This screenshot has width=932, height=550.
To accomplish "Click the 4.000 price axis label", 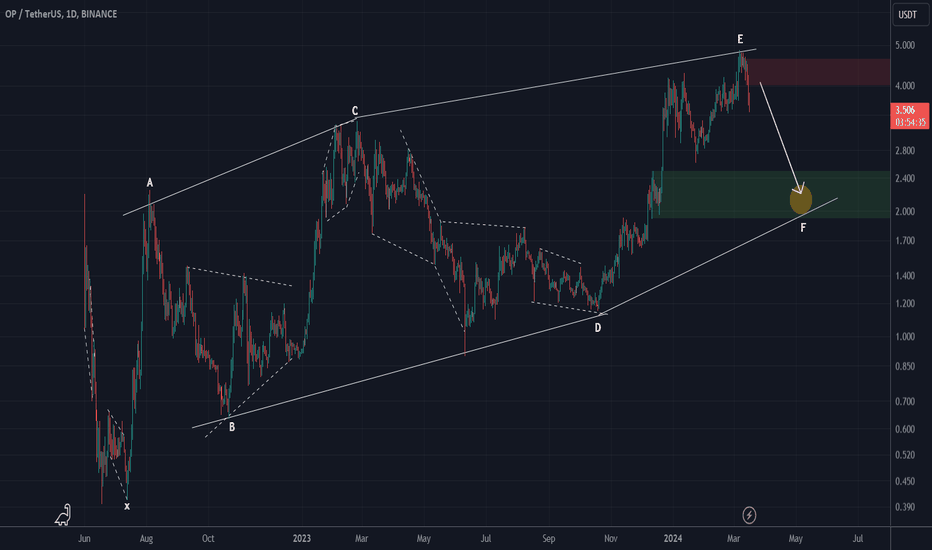I will (905, 86).
